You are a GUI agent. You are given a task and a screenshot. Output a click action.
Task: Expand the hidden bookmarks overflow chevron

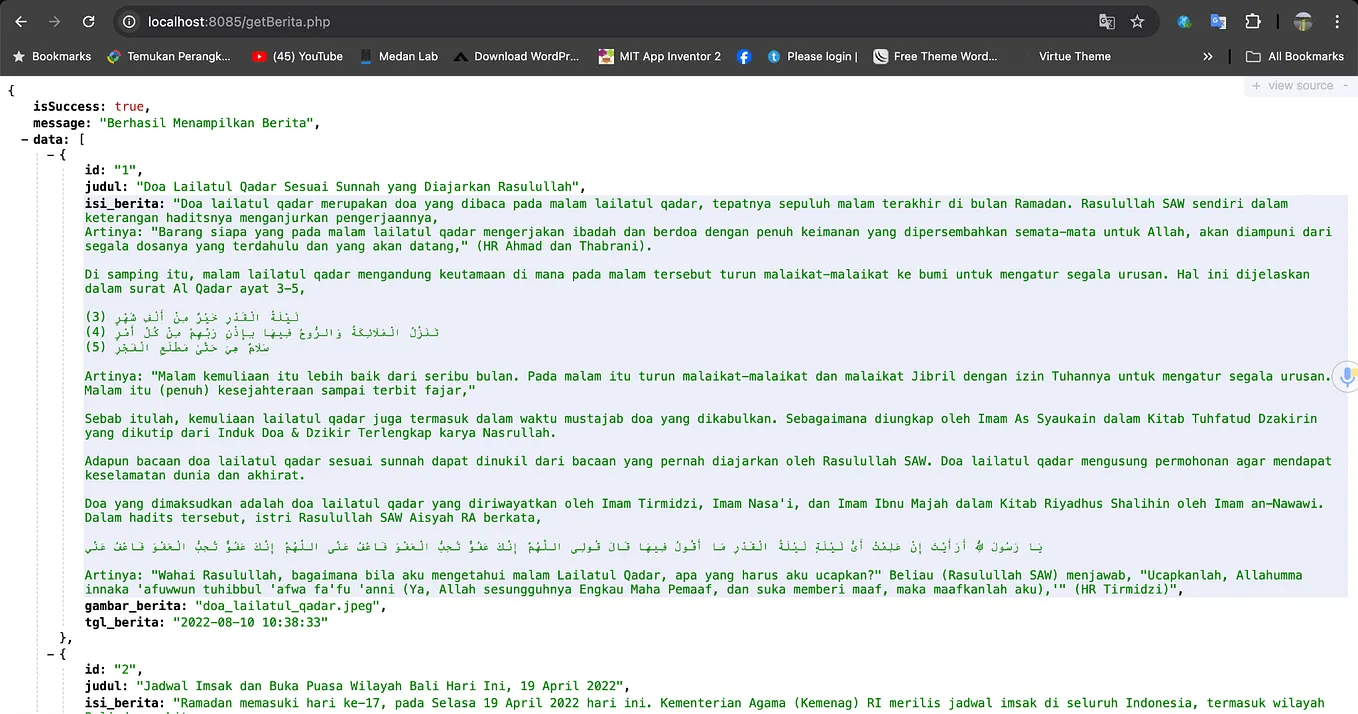(x=1208, y=56)
